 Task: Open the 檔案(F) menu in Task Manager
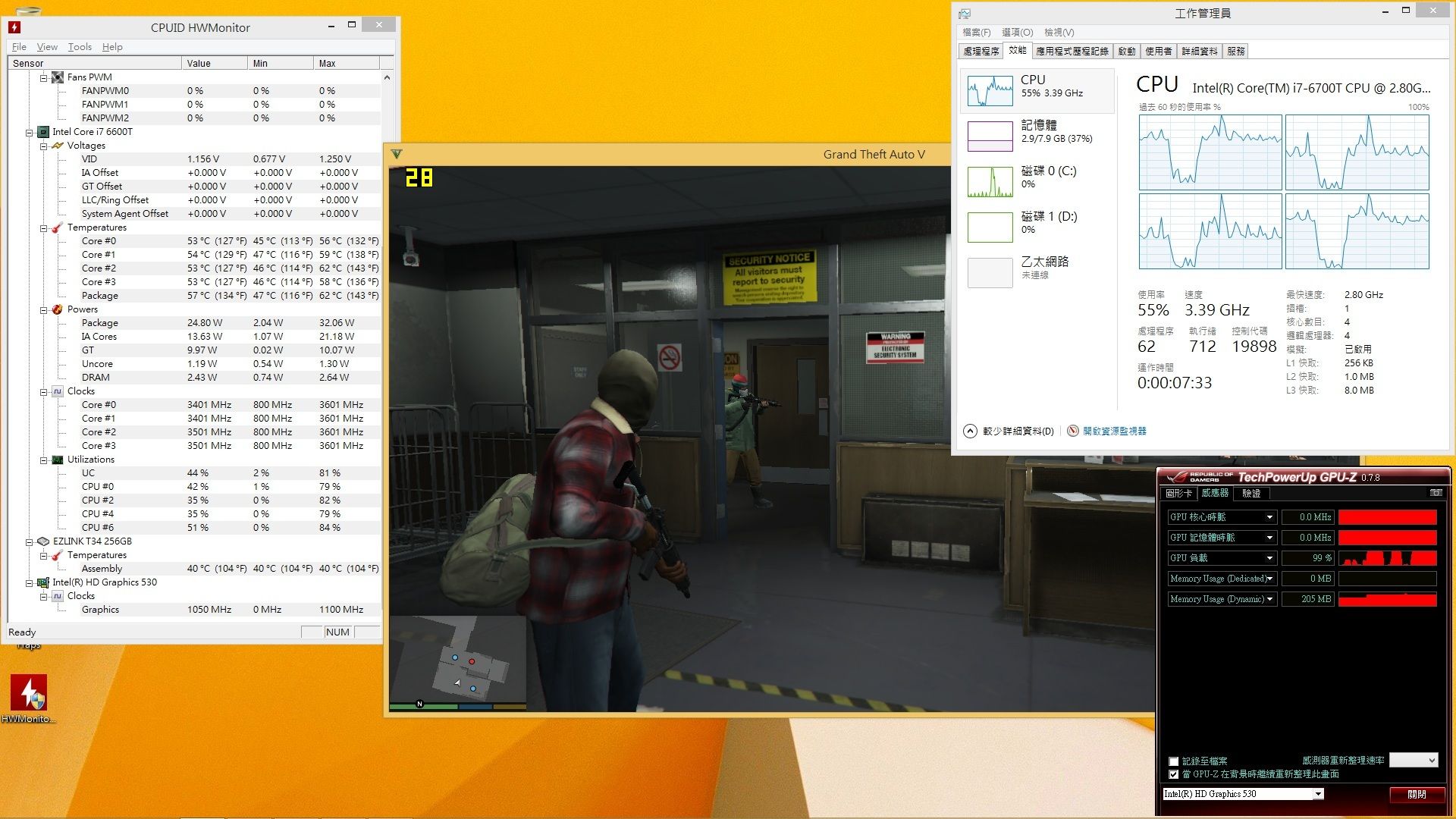click(976, 33)
